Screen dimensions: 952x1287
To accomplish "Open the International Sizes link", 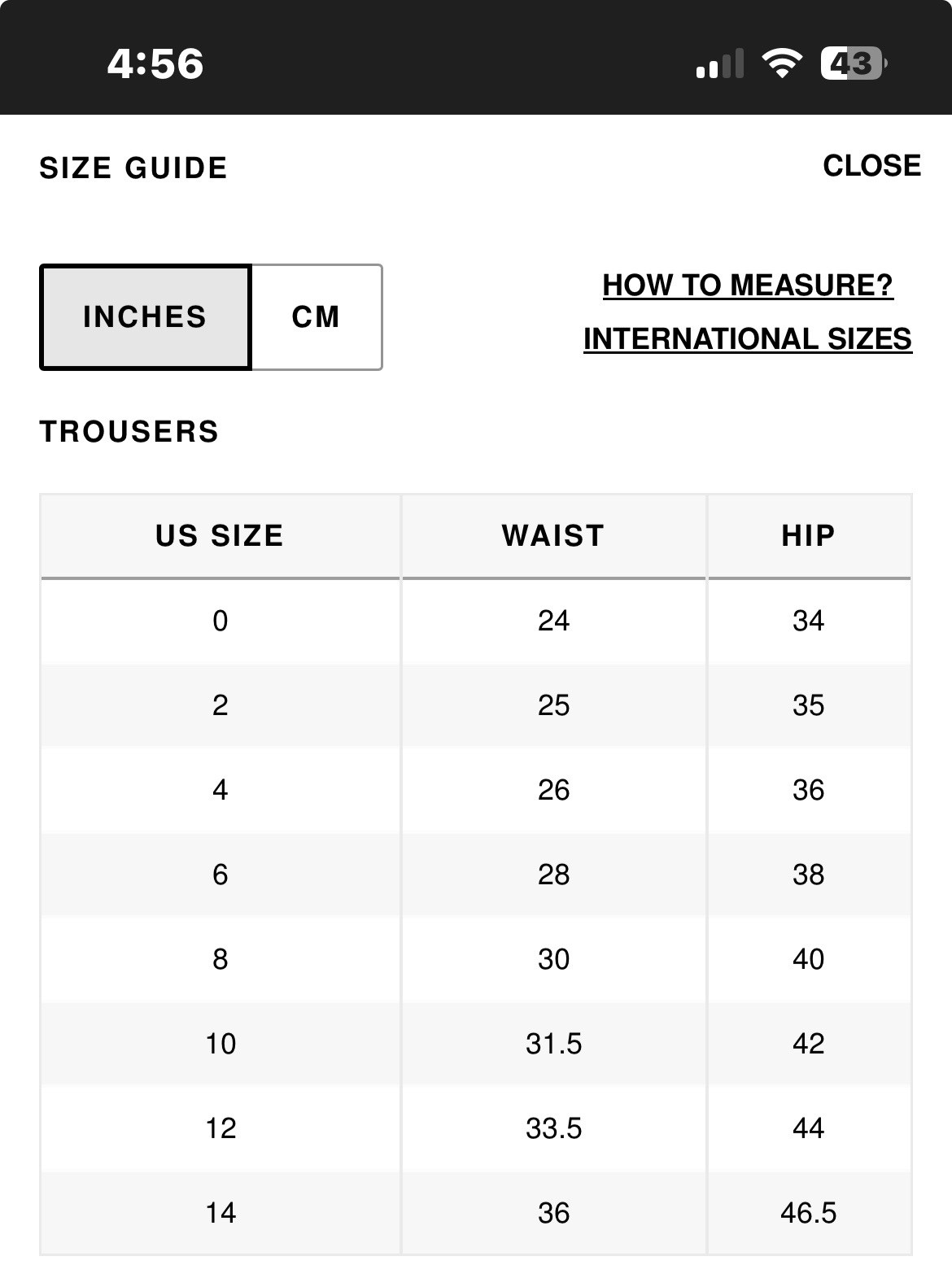I will (x=747, y=339).
